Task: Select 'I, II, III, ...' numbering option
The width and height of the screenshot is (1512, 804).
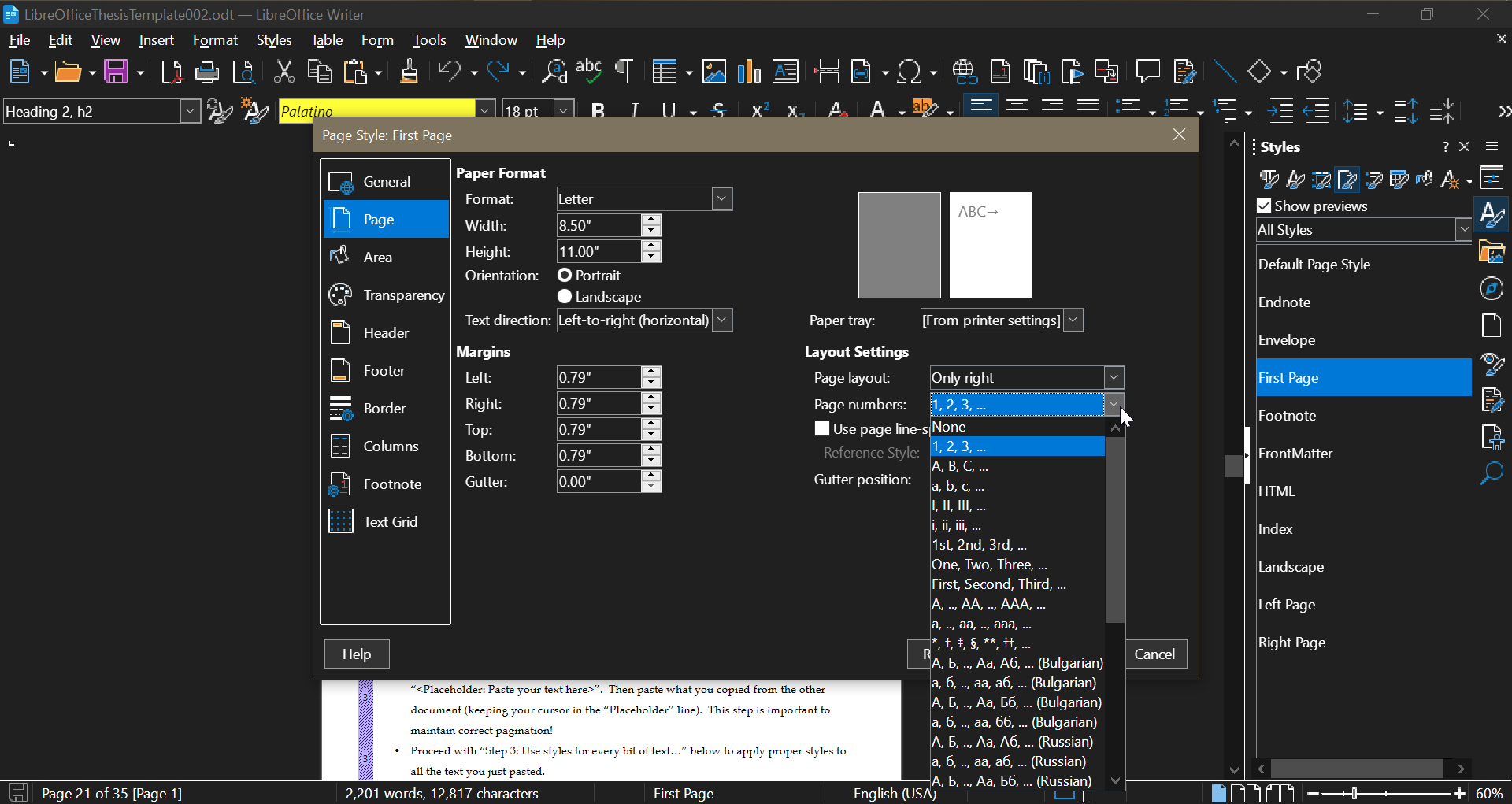Action: 1017,506
